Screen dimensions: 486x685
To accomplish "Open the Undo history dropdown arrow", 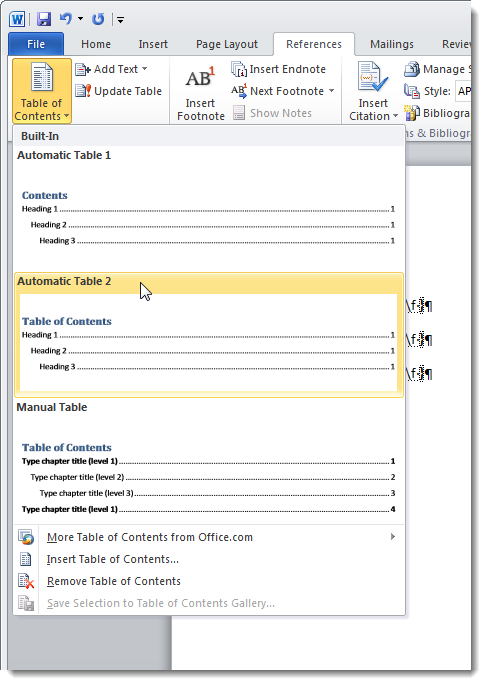I will click(x=80, y=19).
